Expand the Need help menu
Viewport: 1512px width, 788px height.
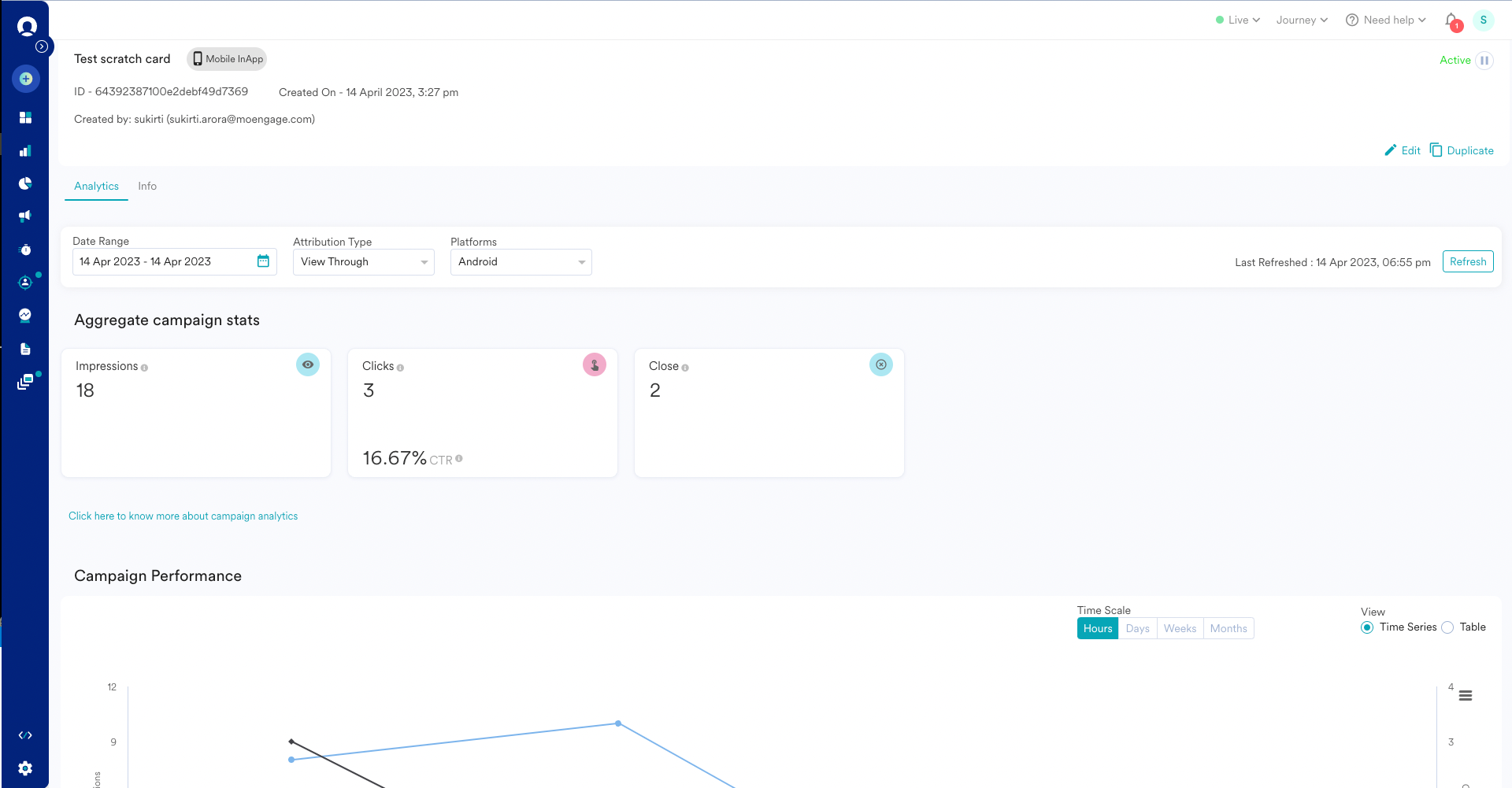[x=1386, y=20]
